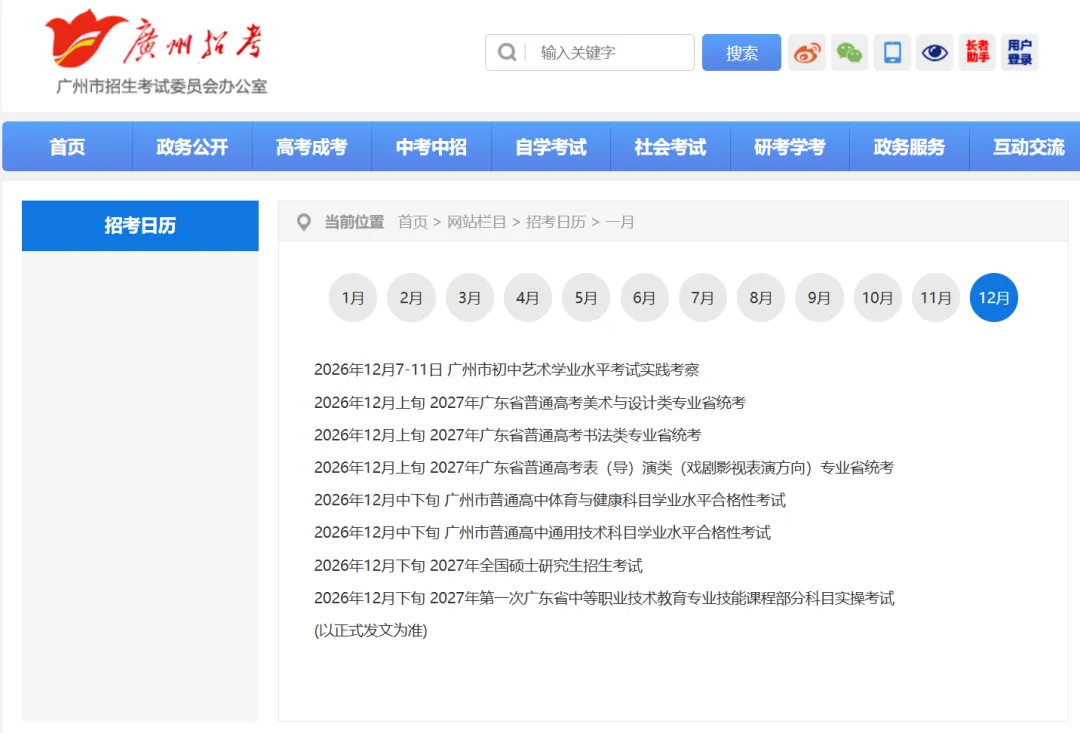Open the 首页 navigation menu item

(68, 147)
